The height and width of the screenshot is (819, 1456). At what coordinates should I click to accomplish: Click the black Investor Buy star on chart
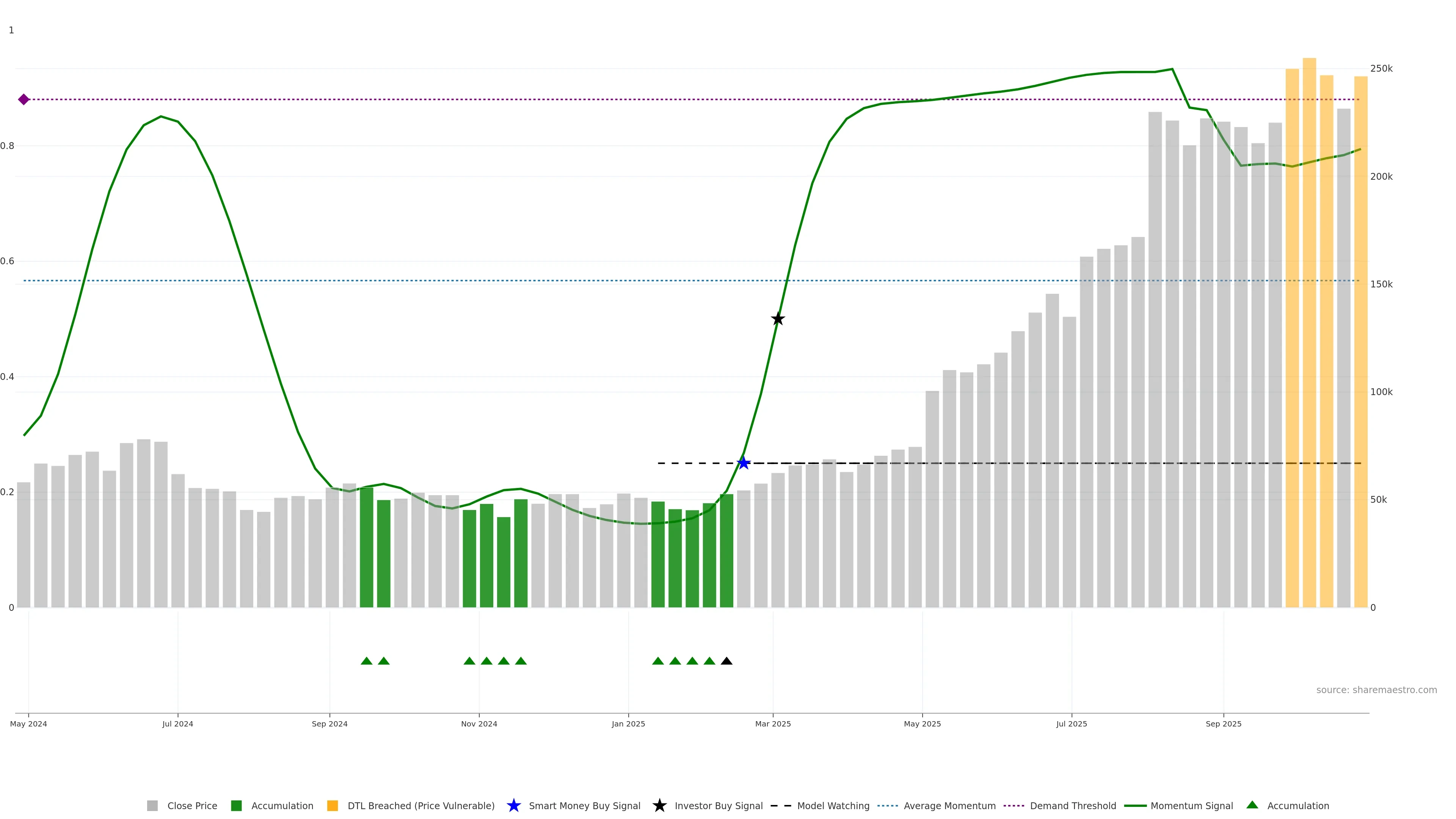[x=778, y=319]
